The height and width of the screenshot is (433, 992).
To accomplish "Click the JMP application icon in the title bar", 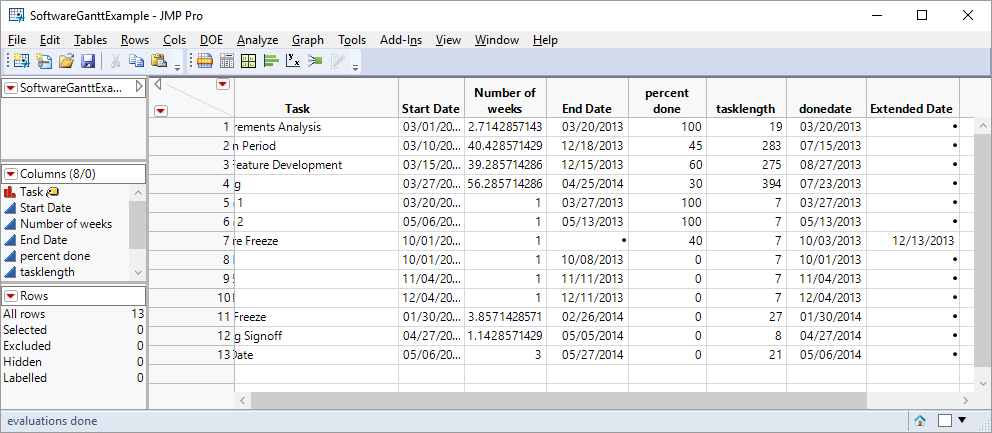I will (x=17, y=16).
